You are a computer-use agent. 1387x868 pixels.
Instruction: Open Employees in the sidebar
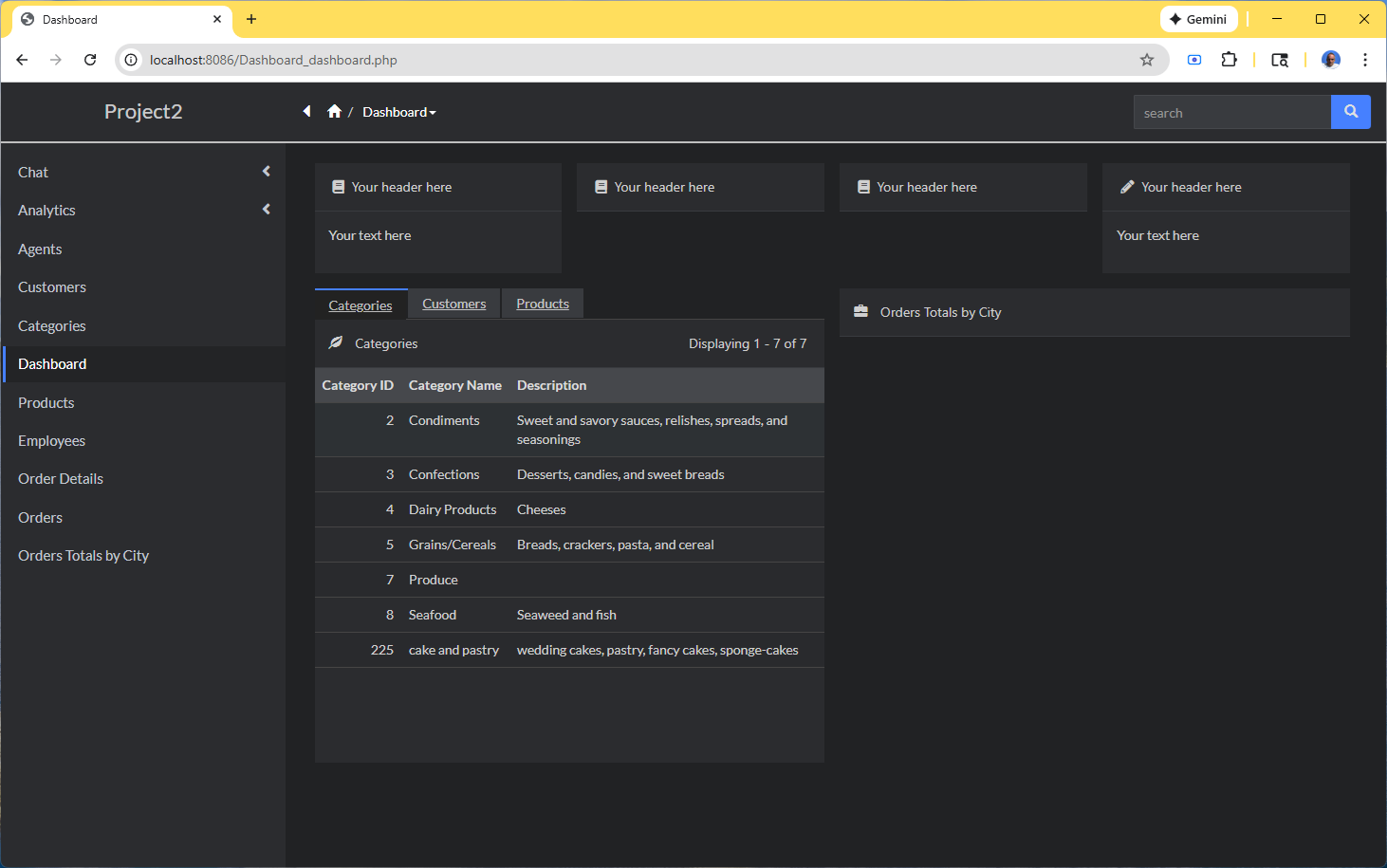coord(51,441)
